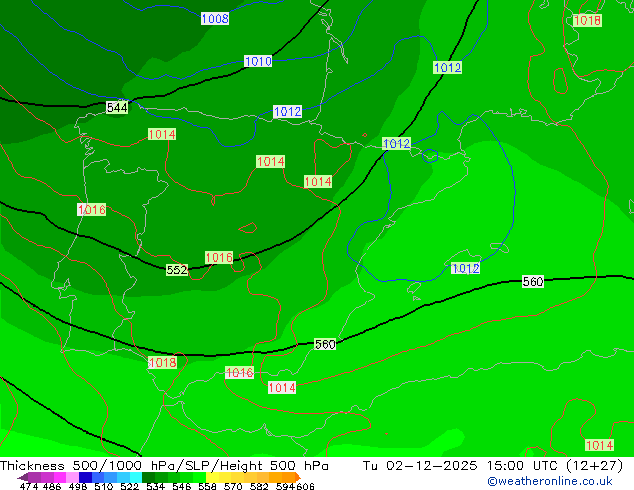Click the 474 legend value
The width and height of the screenshot is (634, 490).
(29, 486)
